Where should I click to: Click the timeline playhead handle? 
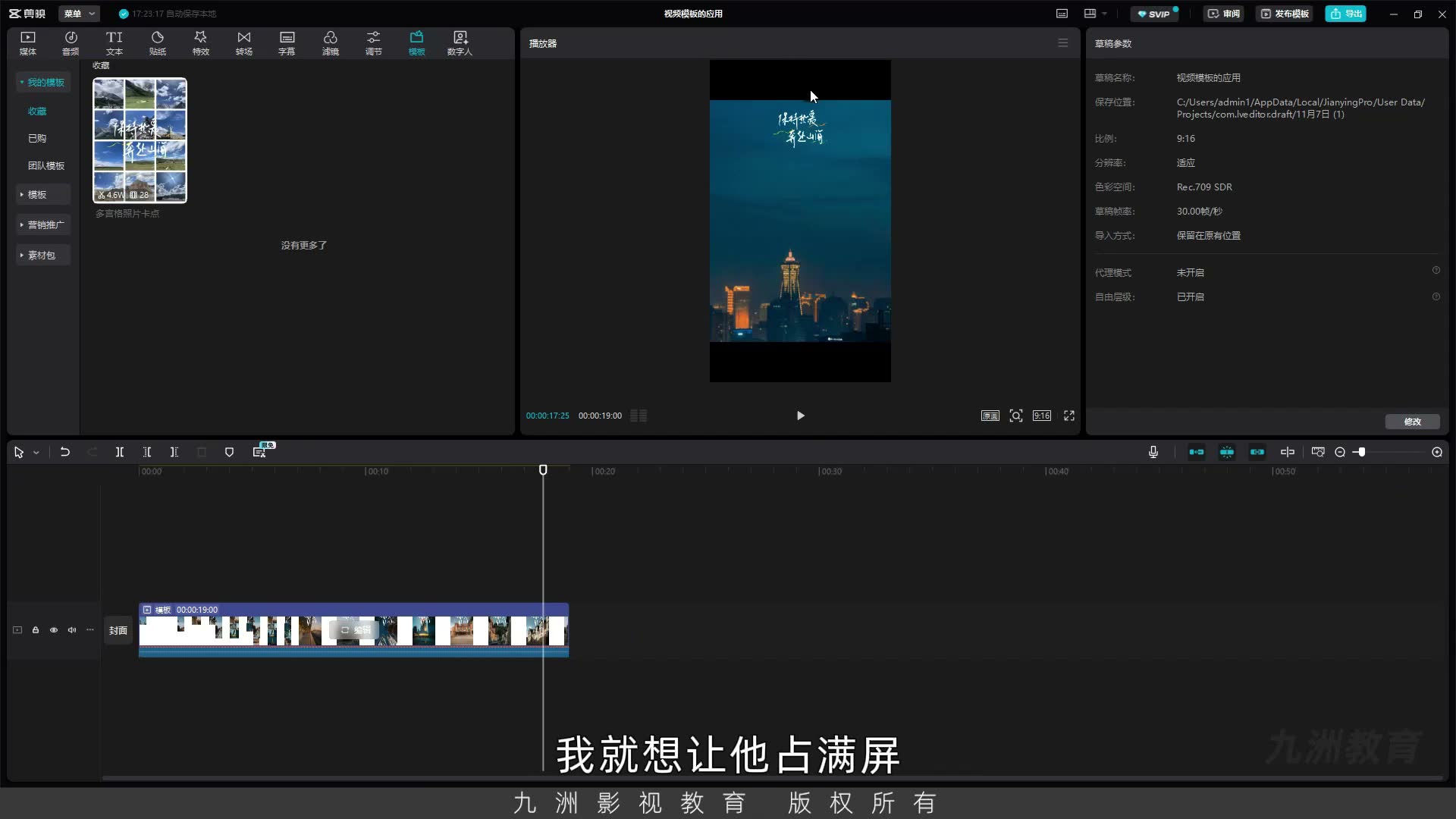pyautogui.click(x=543, y=470)
